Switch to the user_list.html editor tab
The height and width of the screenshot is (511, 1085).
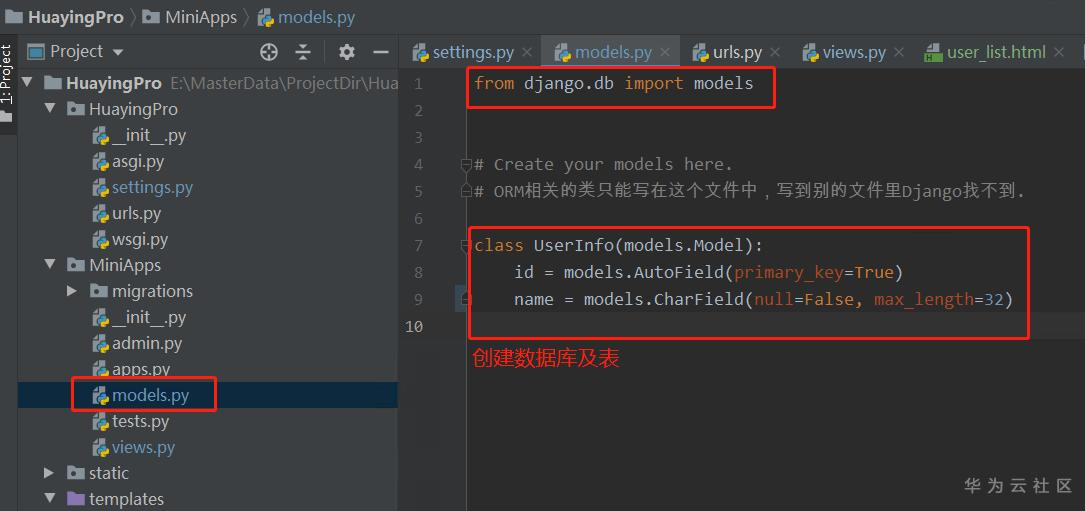(x=996, y=52)
